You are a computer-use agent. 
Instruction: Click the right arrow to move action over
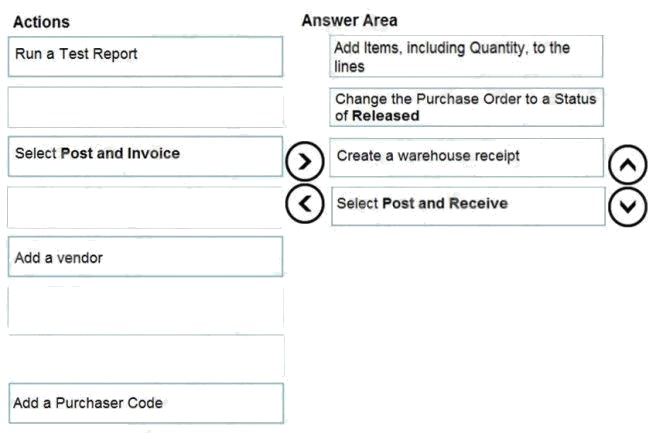tap(305, 161)
